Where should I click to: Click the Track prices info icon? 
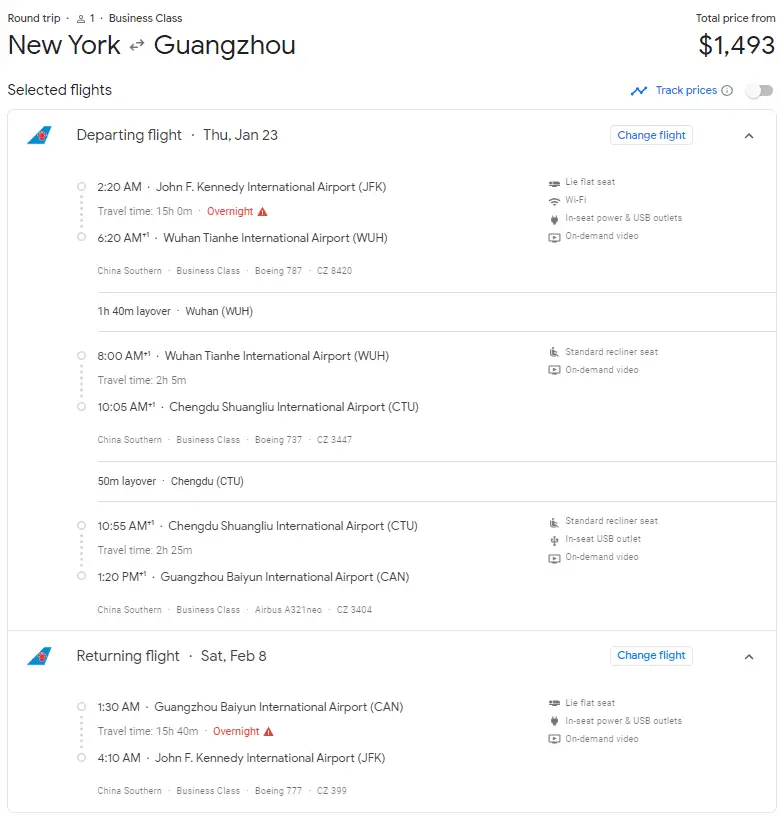click(x=727, y=91)
